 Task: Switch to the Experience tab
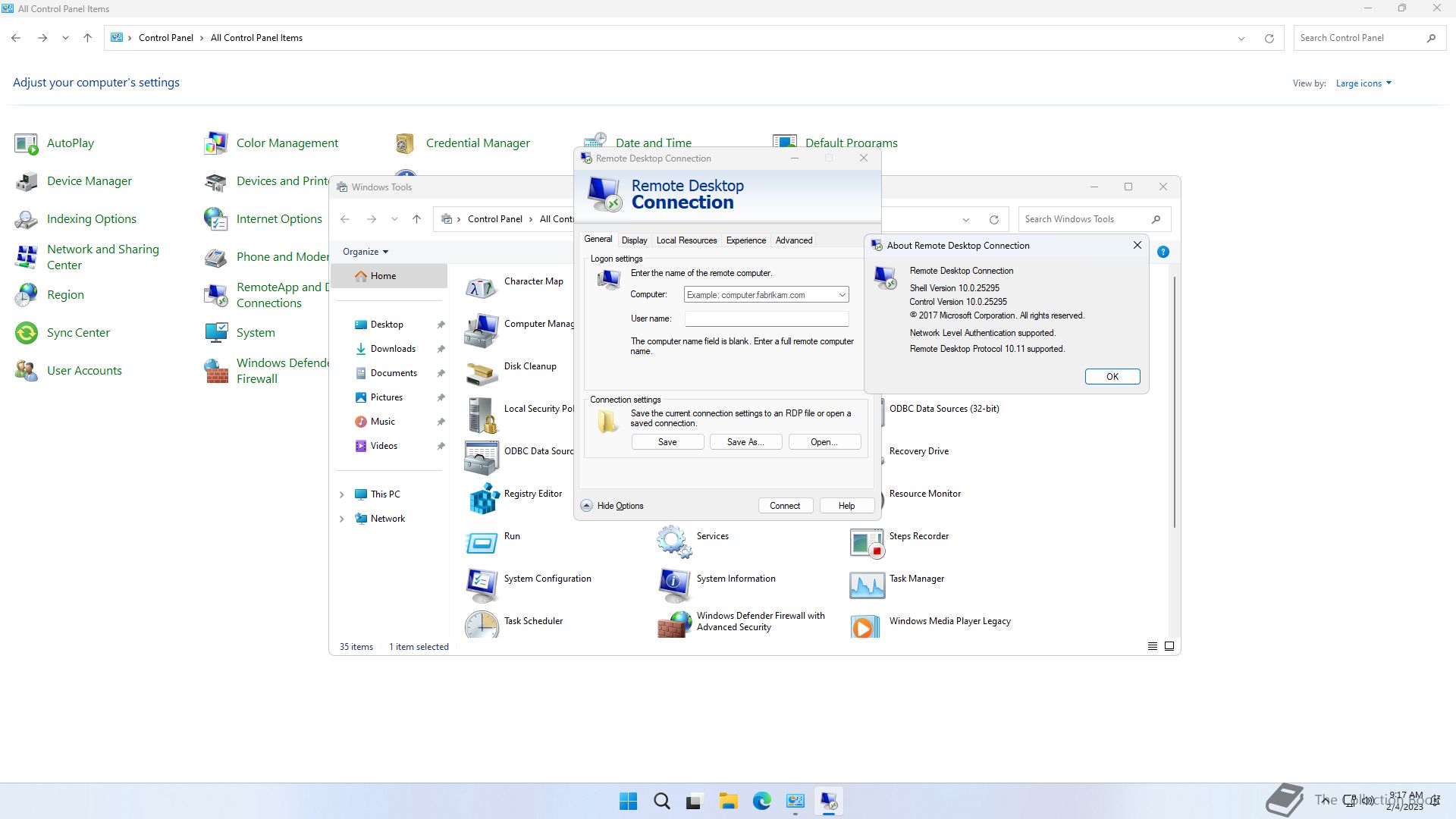tap(745, 240)
